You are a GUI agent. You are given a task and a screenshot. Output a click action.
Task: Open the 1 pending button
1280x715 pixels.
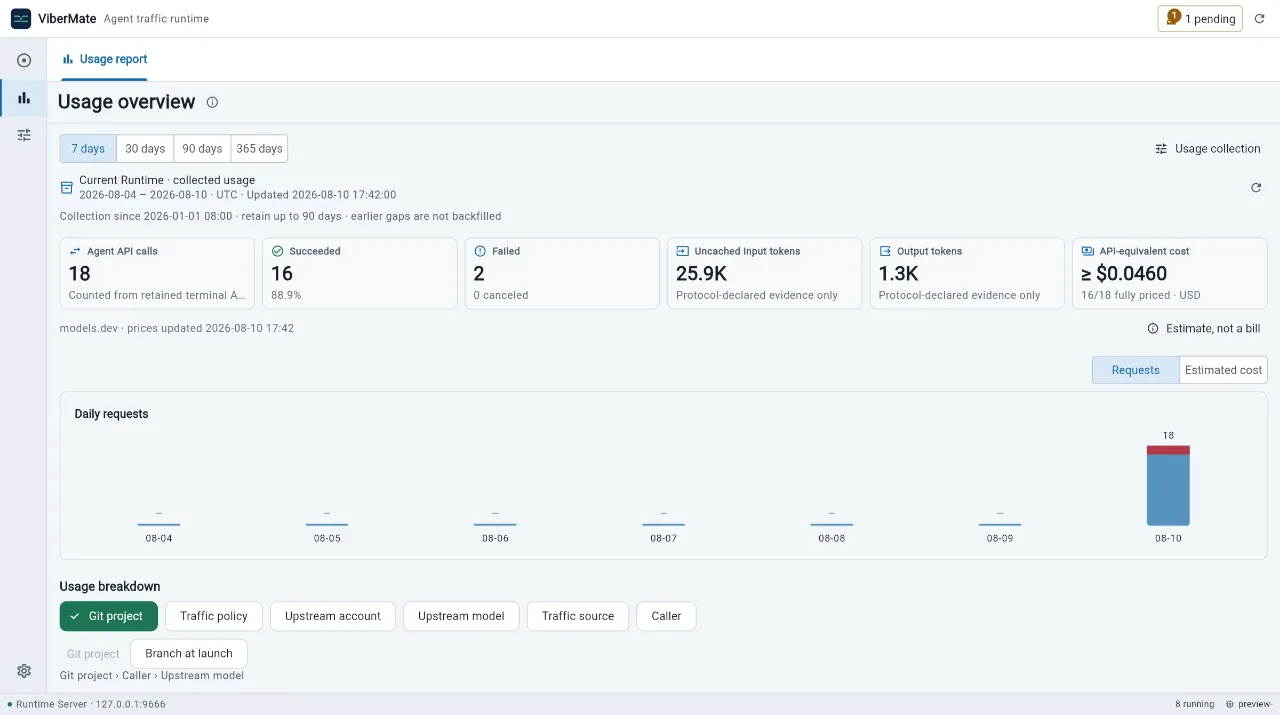(1200, 18)
